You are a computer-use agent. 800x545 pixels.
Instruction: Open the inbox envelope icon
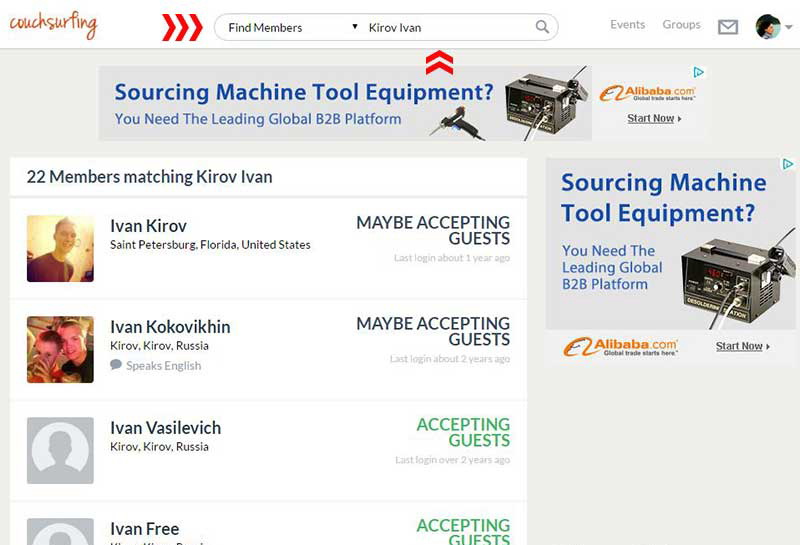pos(728,27)
